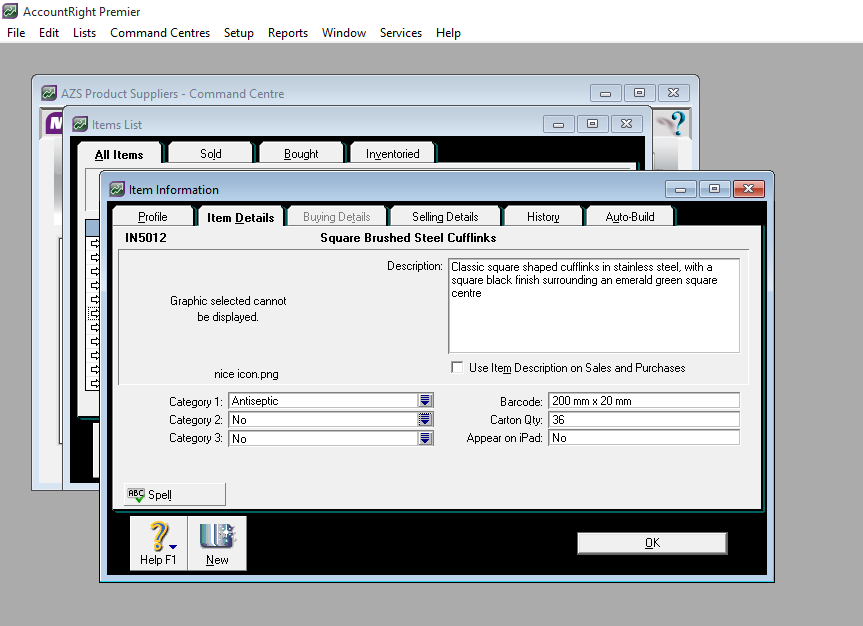Click the Item Information window icon

coord(117,189)
